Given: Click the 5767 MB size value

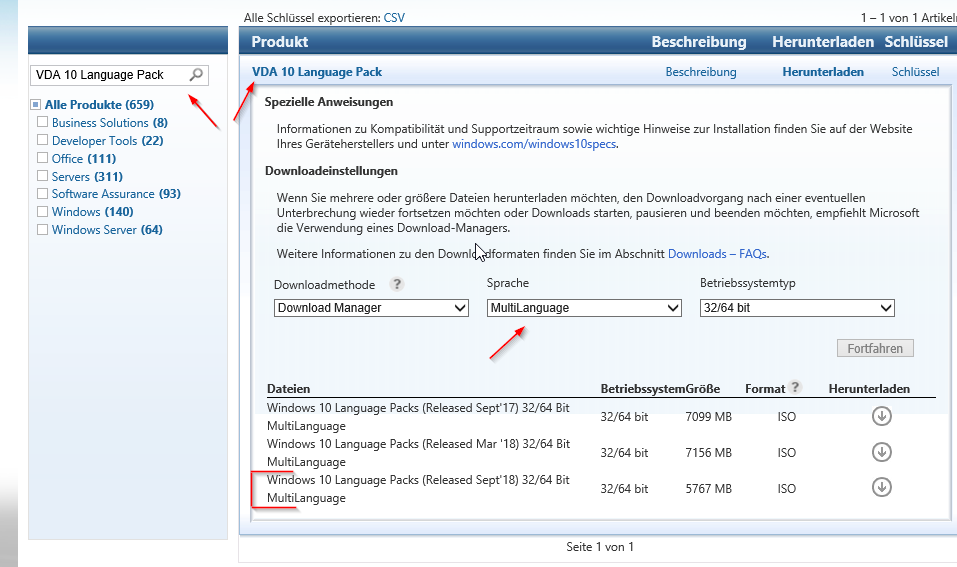Looking at the screenshot, I should coord(708,489).
